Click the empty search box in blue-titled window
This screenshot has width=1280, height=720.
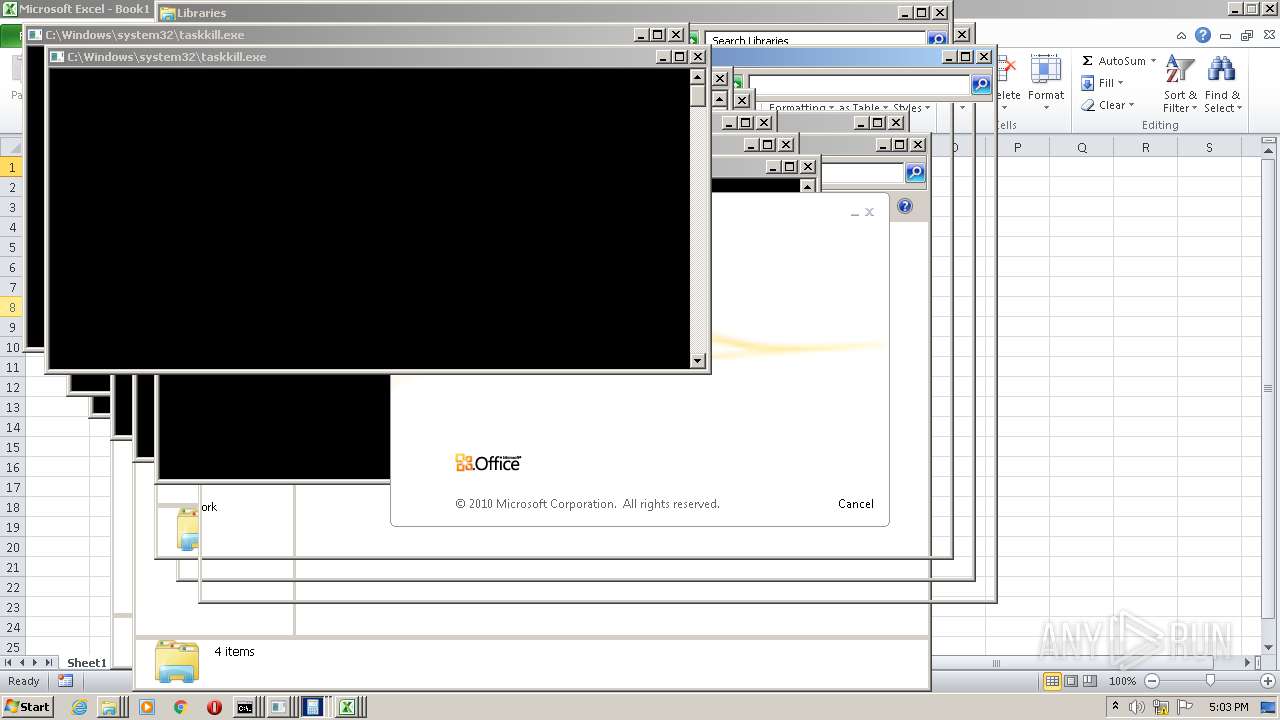pyautogui.click(x=860, y=84)
